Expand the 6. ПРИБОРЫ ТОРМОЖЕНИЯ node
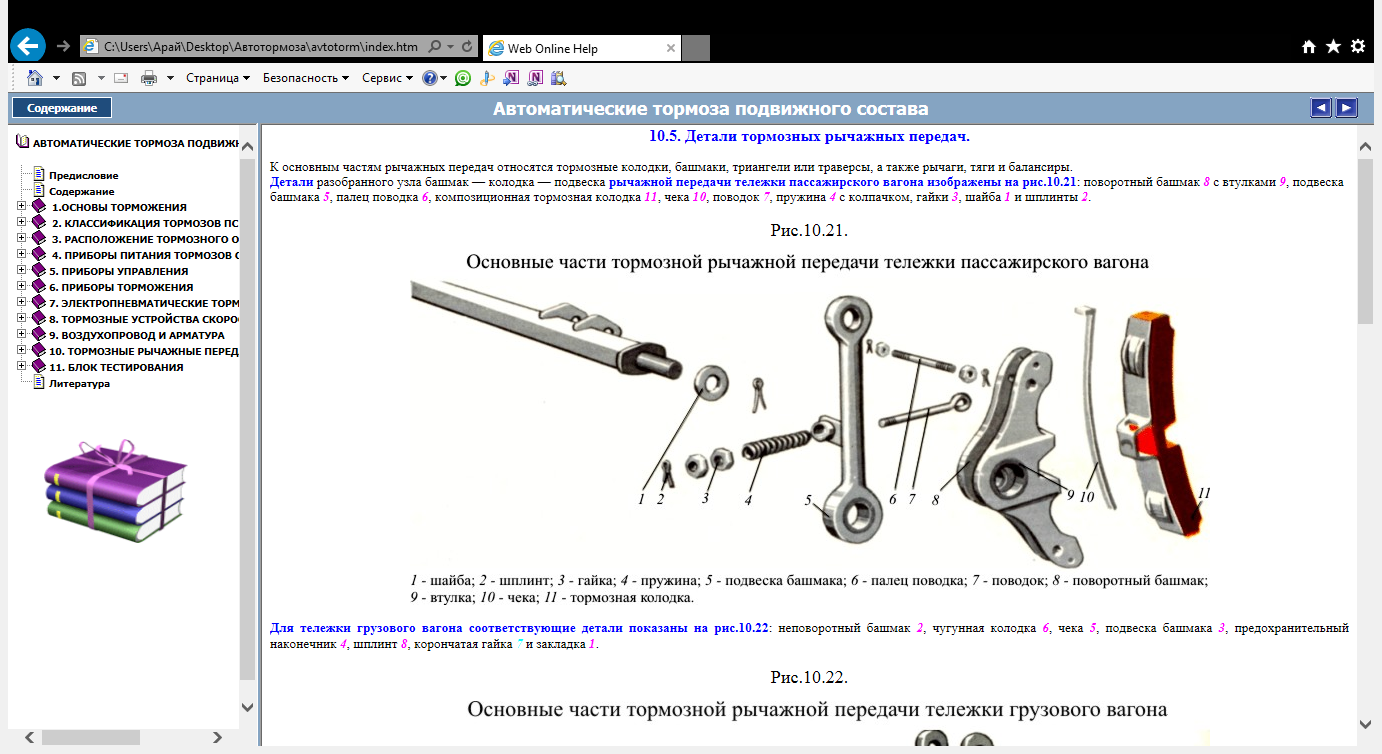Viewport: 1382px width, 754px height. tap(22, 287)
